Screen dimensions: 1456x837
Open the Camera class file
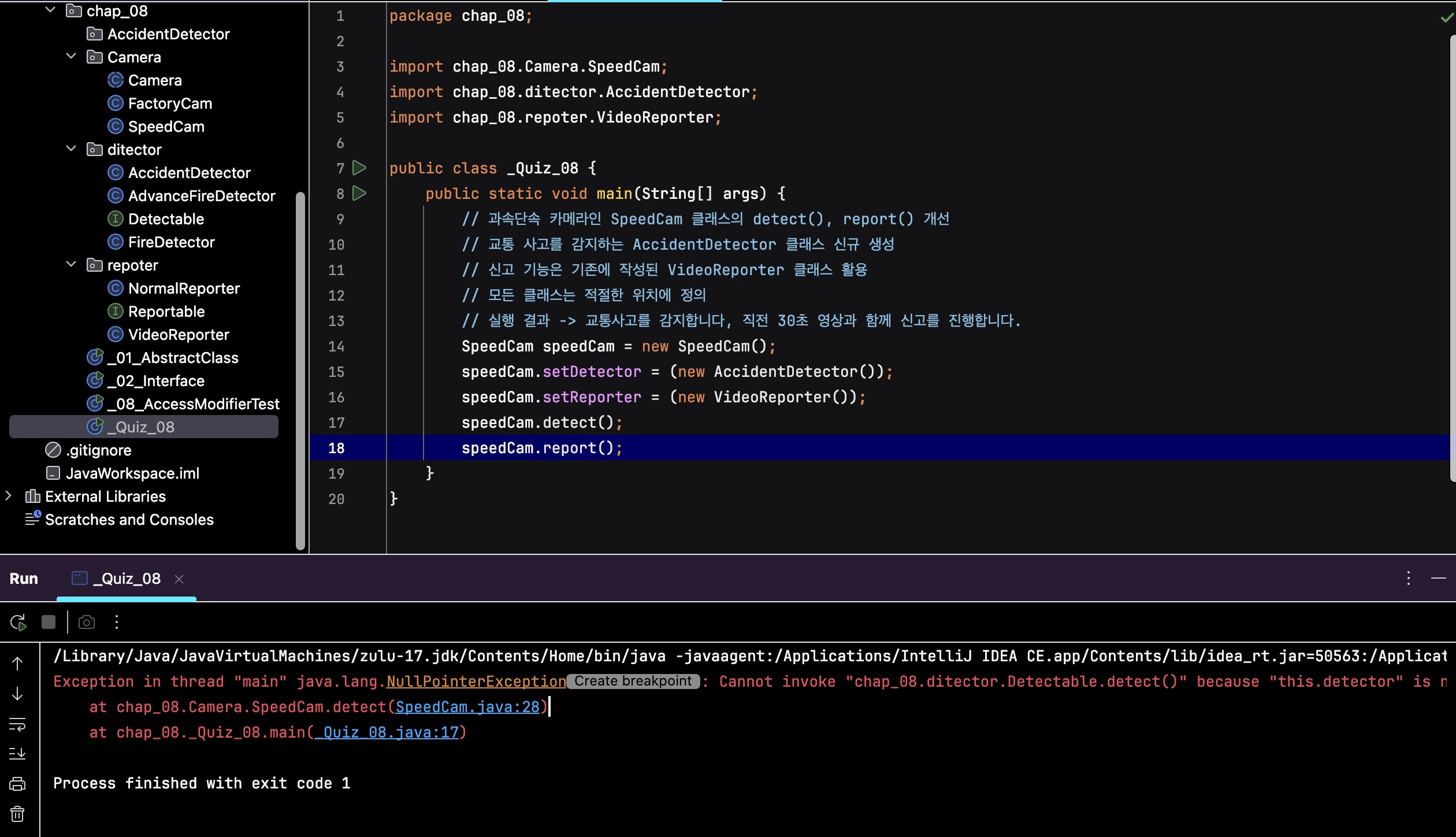[x=144, y=80]
